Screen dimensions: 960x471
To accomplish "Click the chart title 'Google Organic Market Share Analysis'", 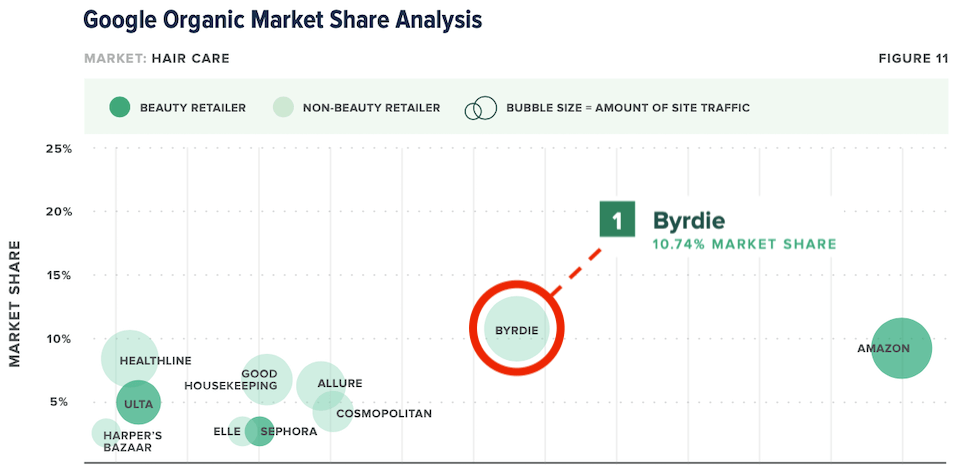I will [x=282, y=20].
